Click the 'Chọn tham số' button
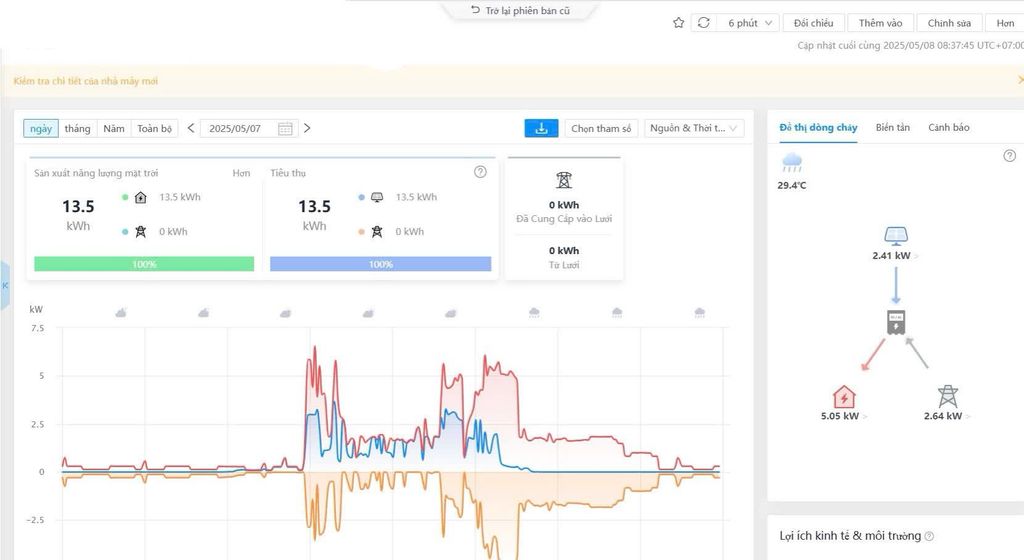The height and width of the screenshot is (560, 1024). 601,129
